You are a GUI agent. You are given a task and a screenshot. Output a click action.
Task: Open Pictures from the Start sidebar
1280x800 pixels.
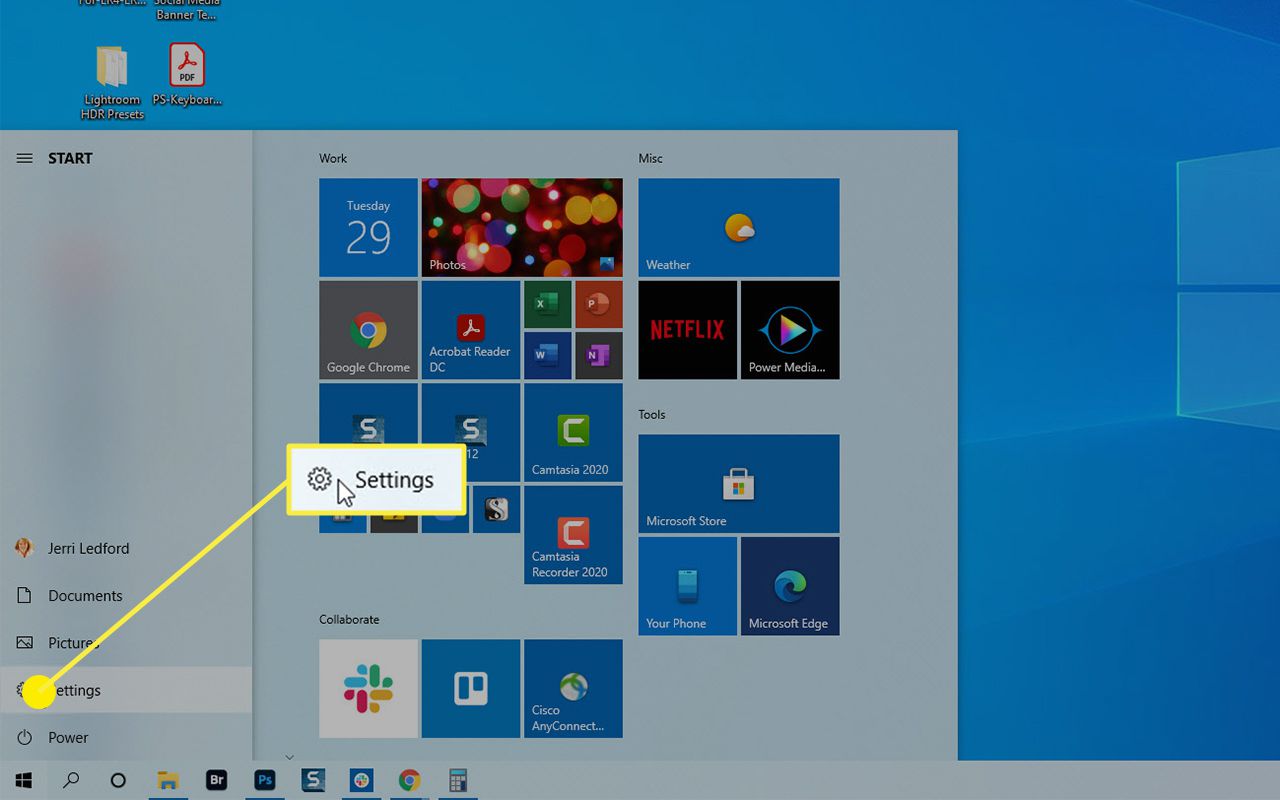126,643
